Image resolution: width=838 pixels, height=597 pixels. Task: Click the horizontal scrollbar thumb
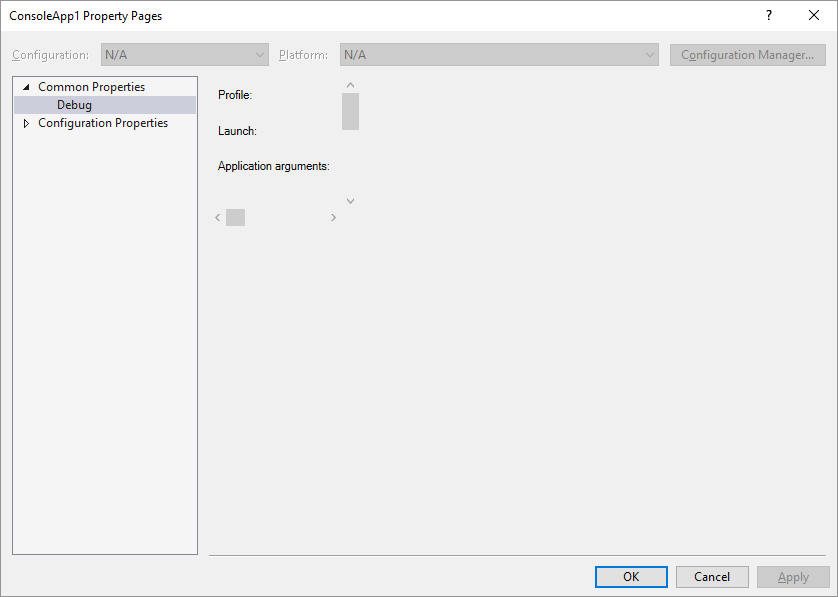click(236, 218)
